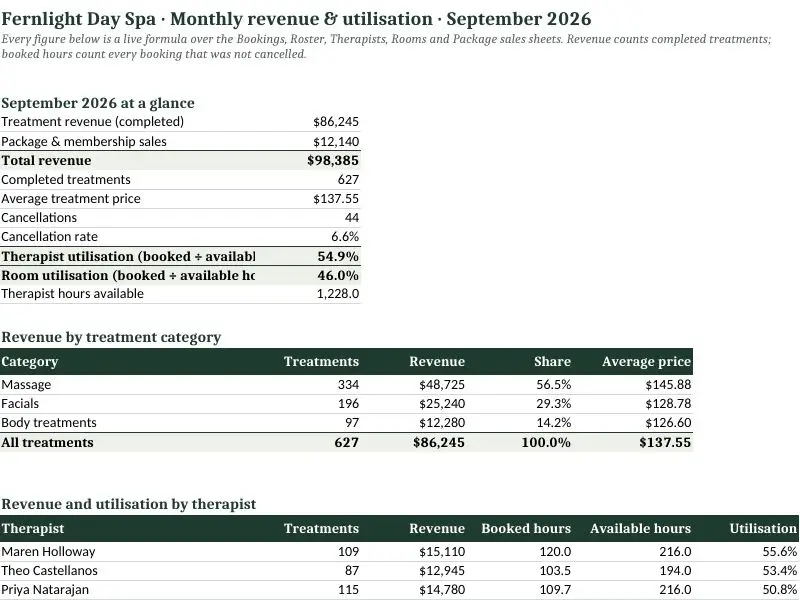Viewport: 800px width, 600px height.
Task: Select 'September 2026 at a glance' heading
Action: [x=97, y=103]
